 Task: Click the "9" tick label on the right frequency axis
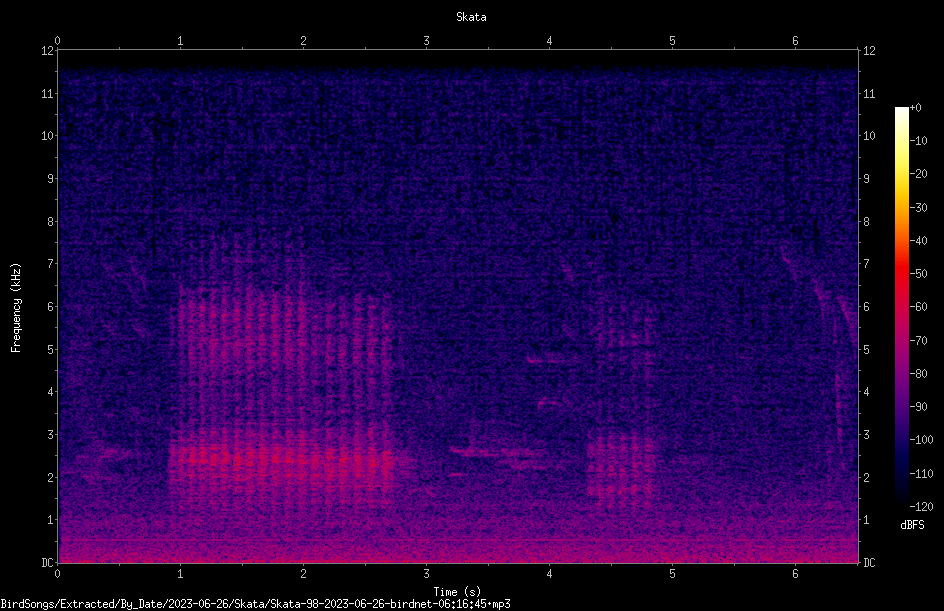tap(866, 179)
